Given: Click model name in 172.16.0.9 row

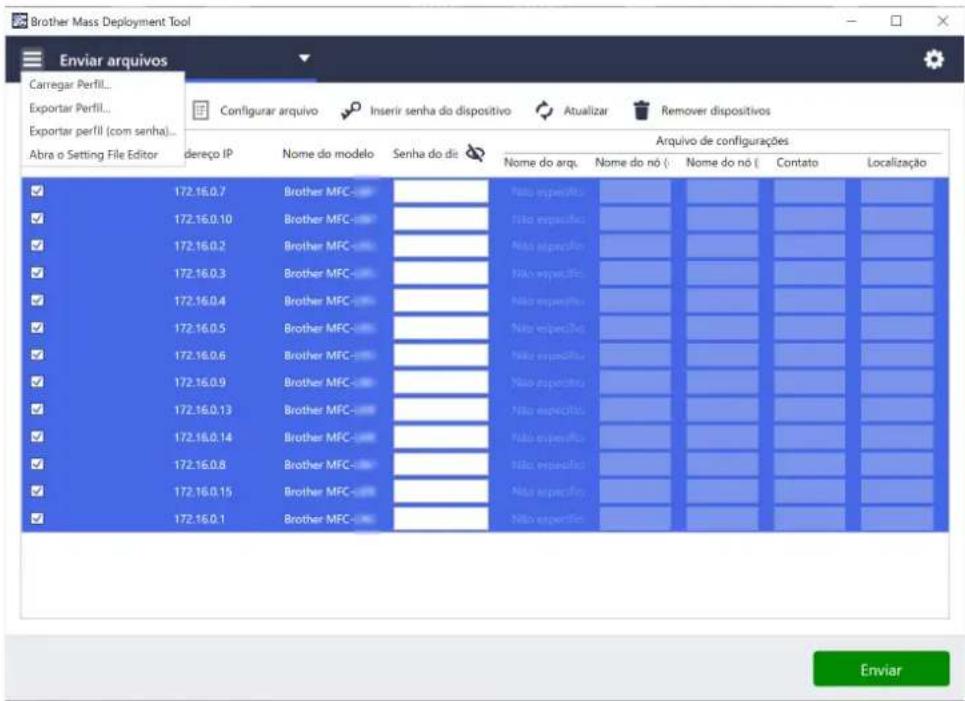Looking at the screenshot, I should pos(329,382).
